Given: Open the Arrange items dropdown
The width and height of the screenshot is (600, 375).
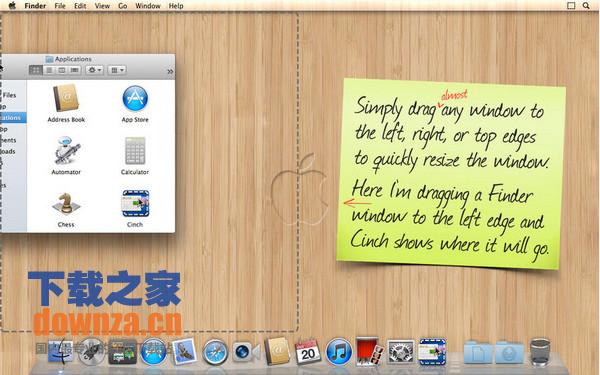Looking at the screenshot, I should [x=117, y=70].
